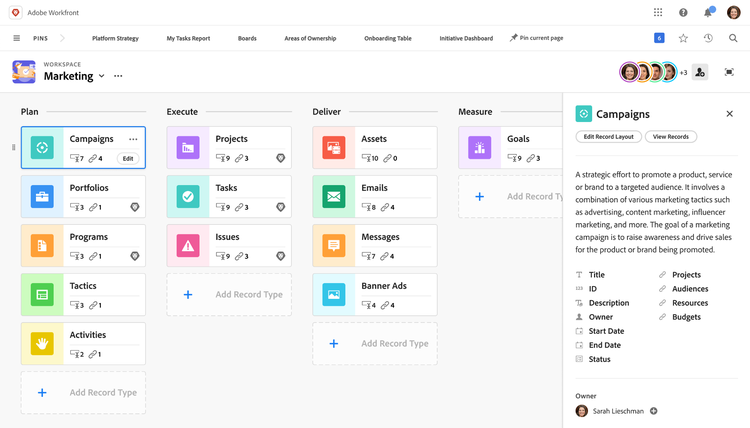Click the share workspace user icon
This screenshot has height=428, width=750.
[700, 72]
